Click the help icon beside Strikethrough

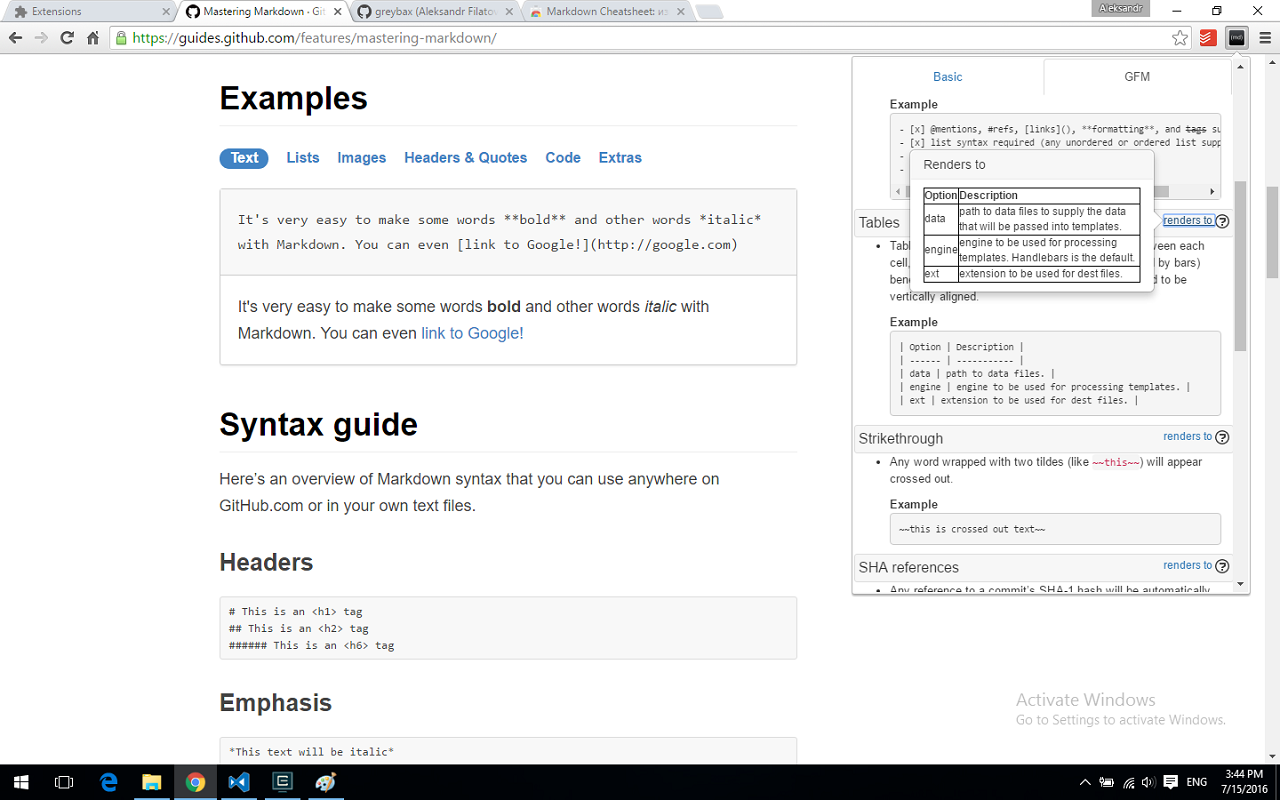coord(1222,437)
